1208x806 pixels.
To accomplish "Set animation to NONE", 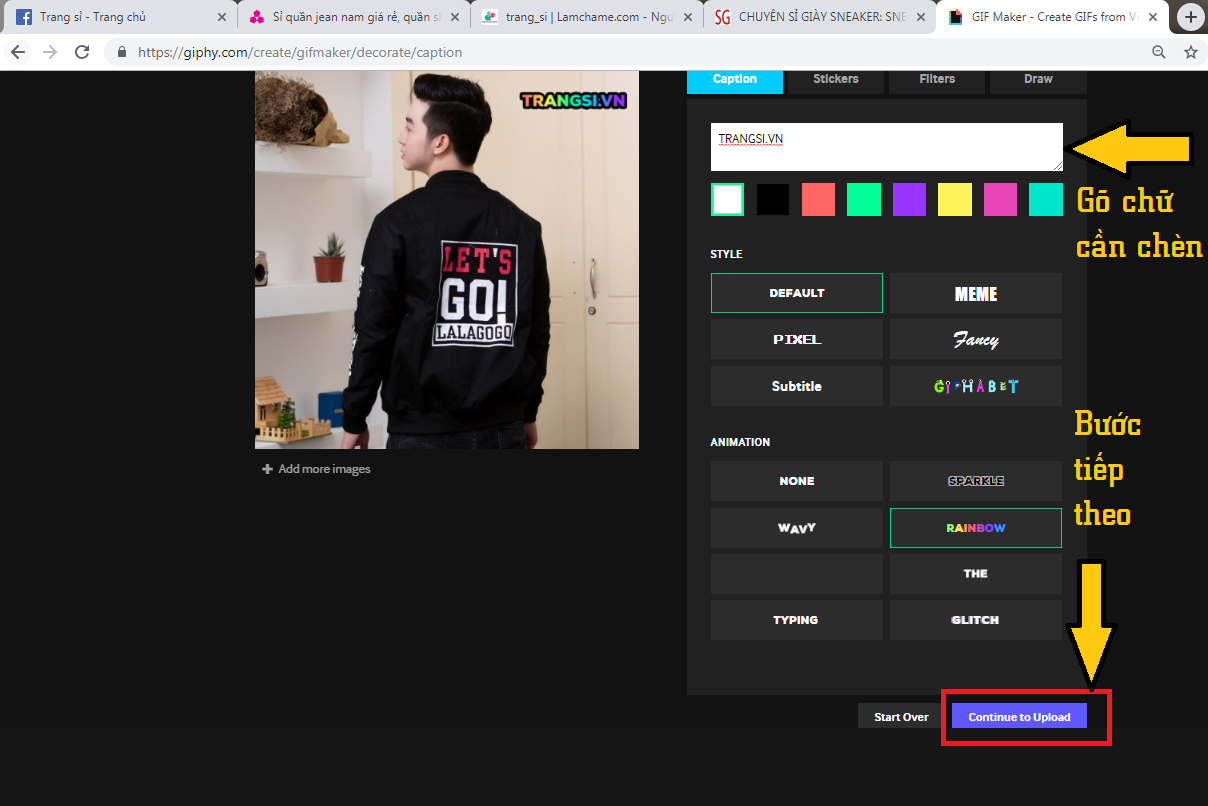I will [x=796, y=481].
